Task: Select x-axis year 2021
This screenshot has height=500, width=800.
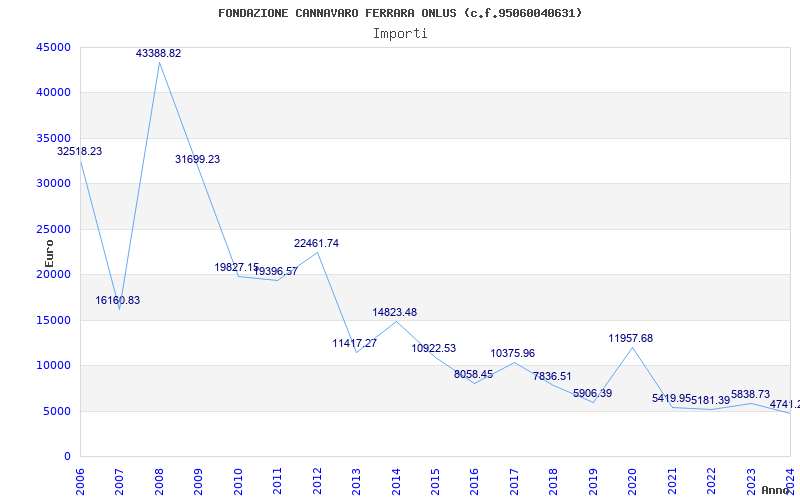Action: [x=672, y=482]
